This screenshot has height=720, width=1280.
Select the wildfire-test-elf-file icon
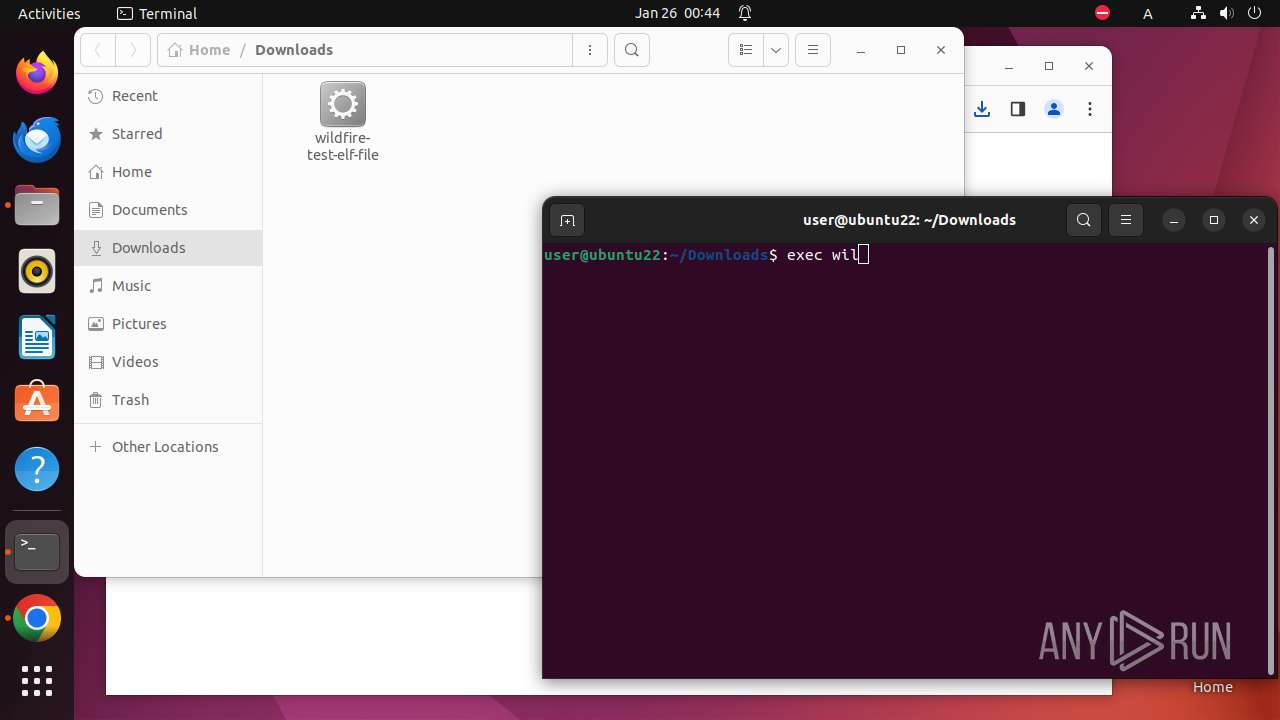coord(343,122)
